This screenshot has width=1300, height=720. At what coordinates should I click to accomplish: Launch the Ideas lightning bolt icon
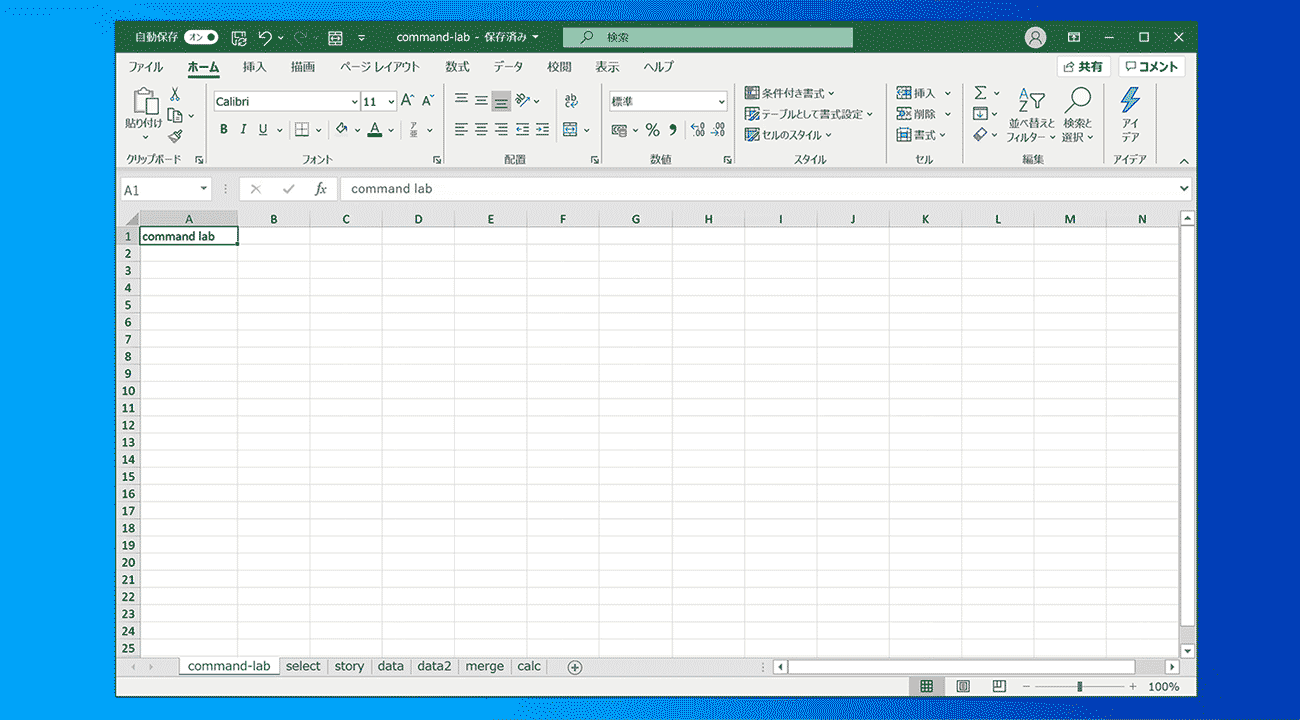tap(1130, 100)
